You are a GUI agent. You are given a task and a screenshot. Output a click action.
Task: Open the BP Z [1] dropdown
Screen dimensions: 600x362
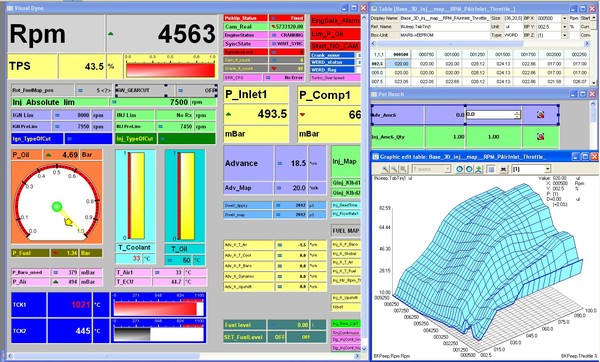tap(564, 35)
